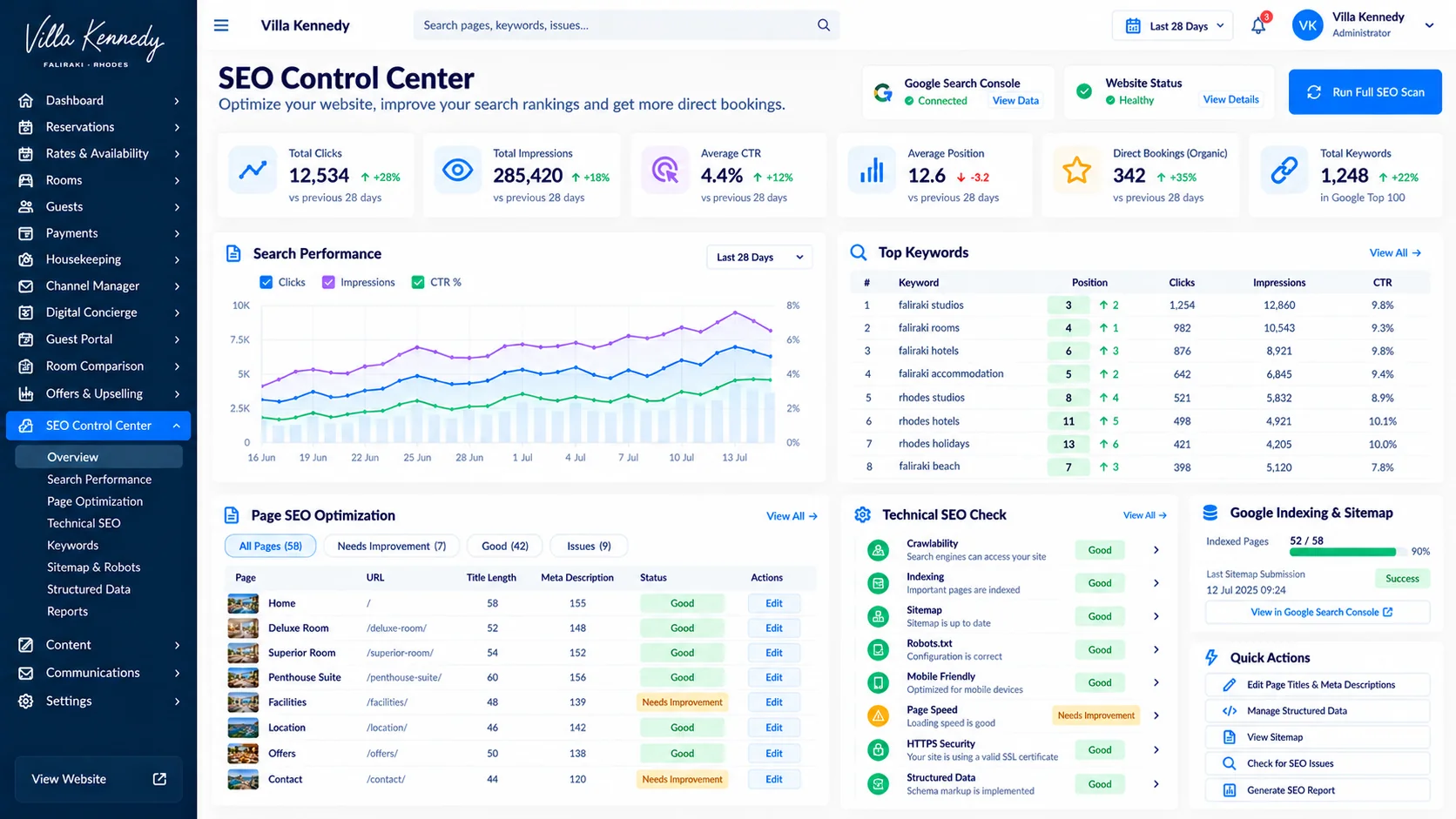
Task: Click Generate SEO Report quick action
Action: pos(1318,790)
